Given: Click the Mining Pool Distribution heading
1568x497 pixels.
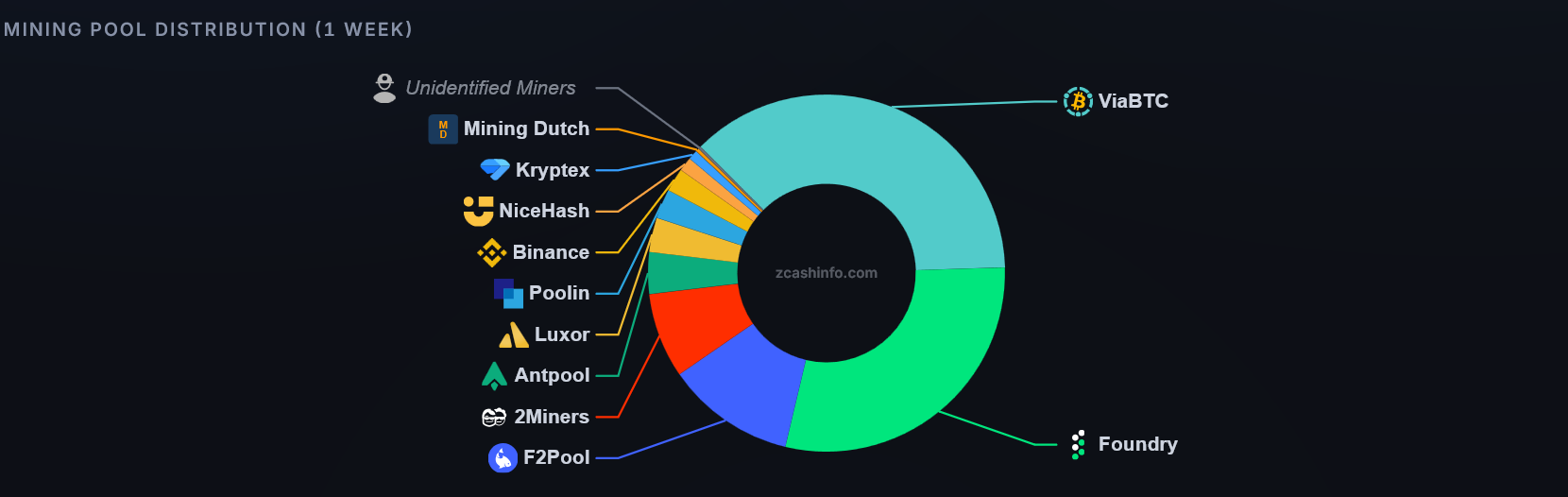Looking at the screenshot, I should pyautogui.click(x=208, y=29).
